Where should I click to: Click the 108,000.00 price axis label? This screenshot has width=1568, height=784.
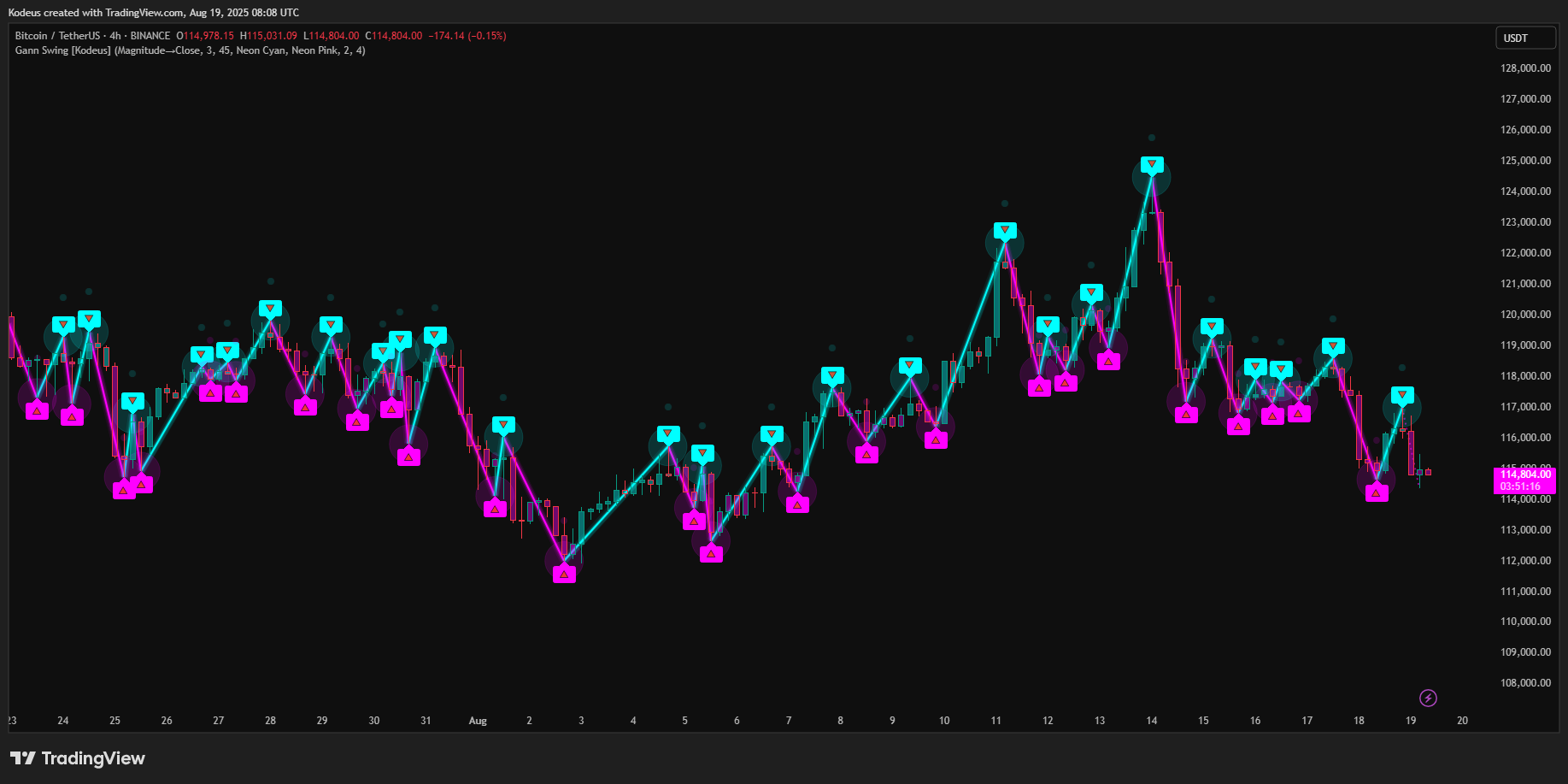1526,683
